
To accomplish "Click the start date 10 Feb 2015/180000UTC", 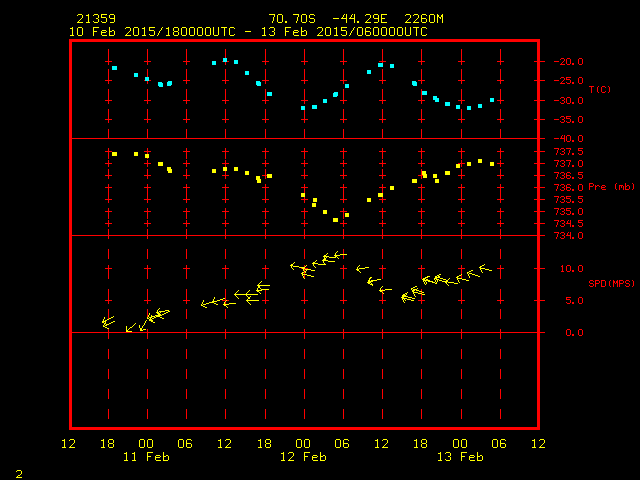I will coord(152,32).
